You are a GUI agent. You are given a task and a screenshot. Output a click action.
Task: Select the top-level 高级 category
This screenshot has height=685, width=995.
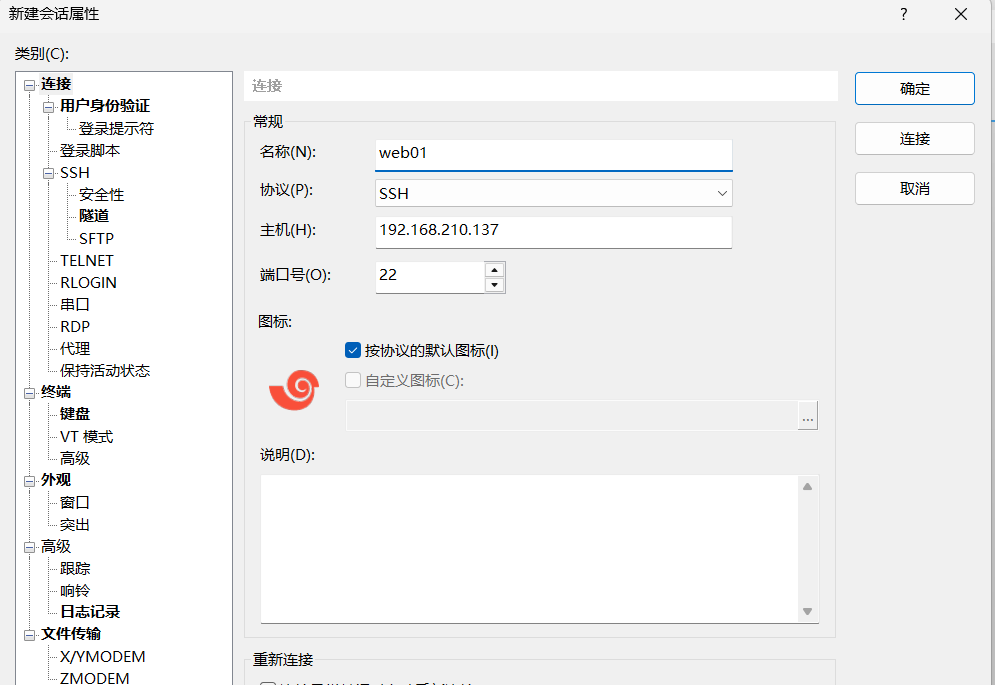coord(56,546)
